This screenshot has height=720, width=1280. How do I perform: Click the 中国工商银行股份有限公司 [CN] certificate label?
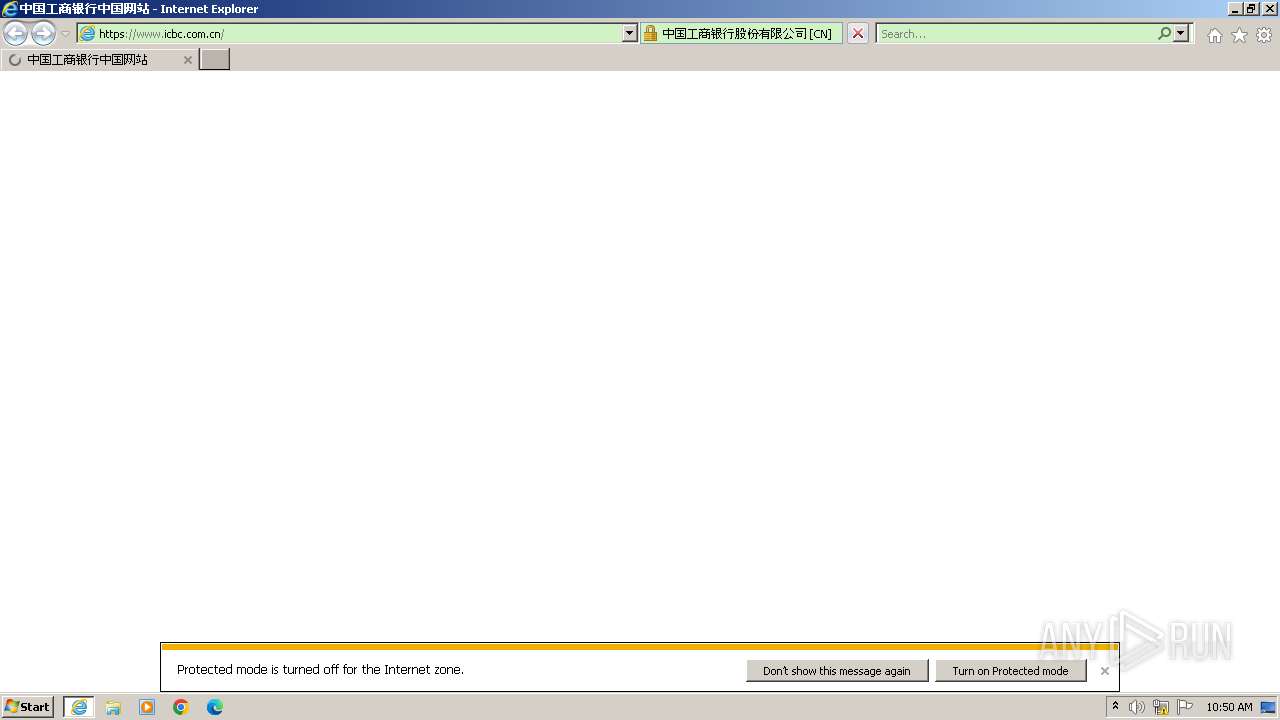tap(746, 33)
